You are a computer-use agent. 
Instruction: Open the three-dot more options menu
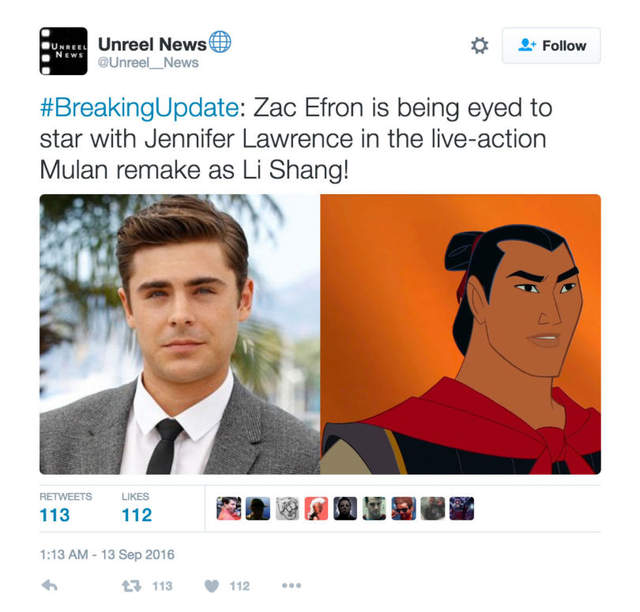click(291, 585)
